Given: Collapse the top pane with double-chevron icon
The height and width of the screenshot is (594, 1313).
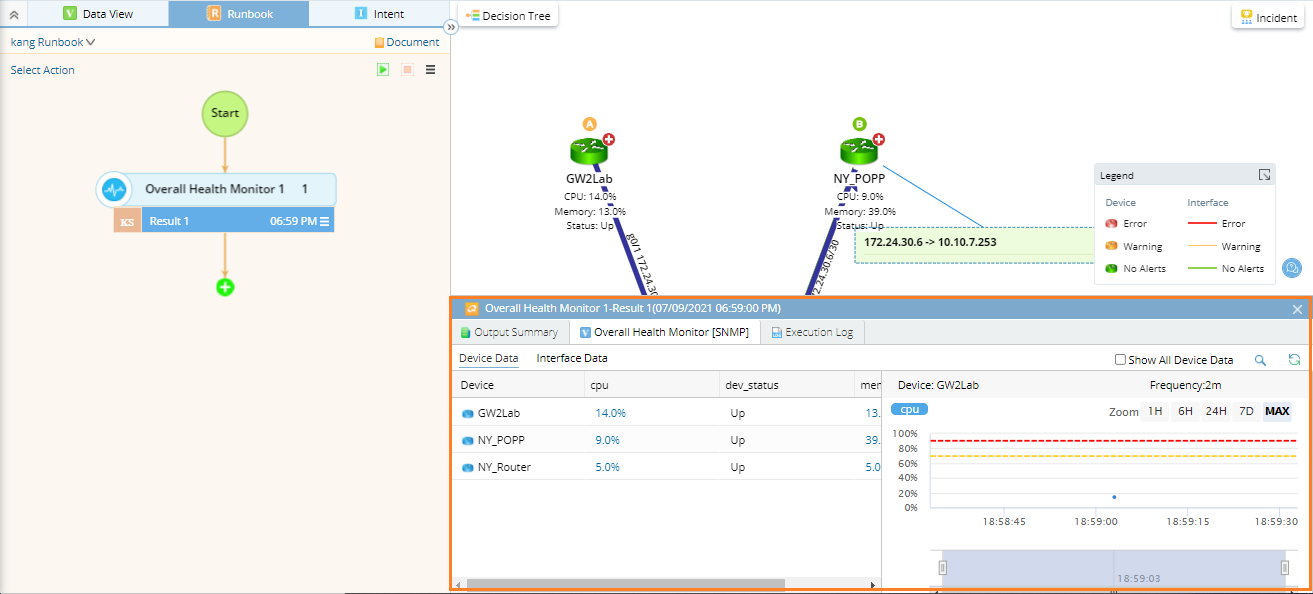Looking at the screenshot, I should [14, 14].
